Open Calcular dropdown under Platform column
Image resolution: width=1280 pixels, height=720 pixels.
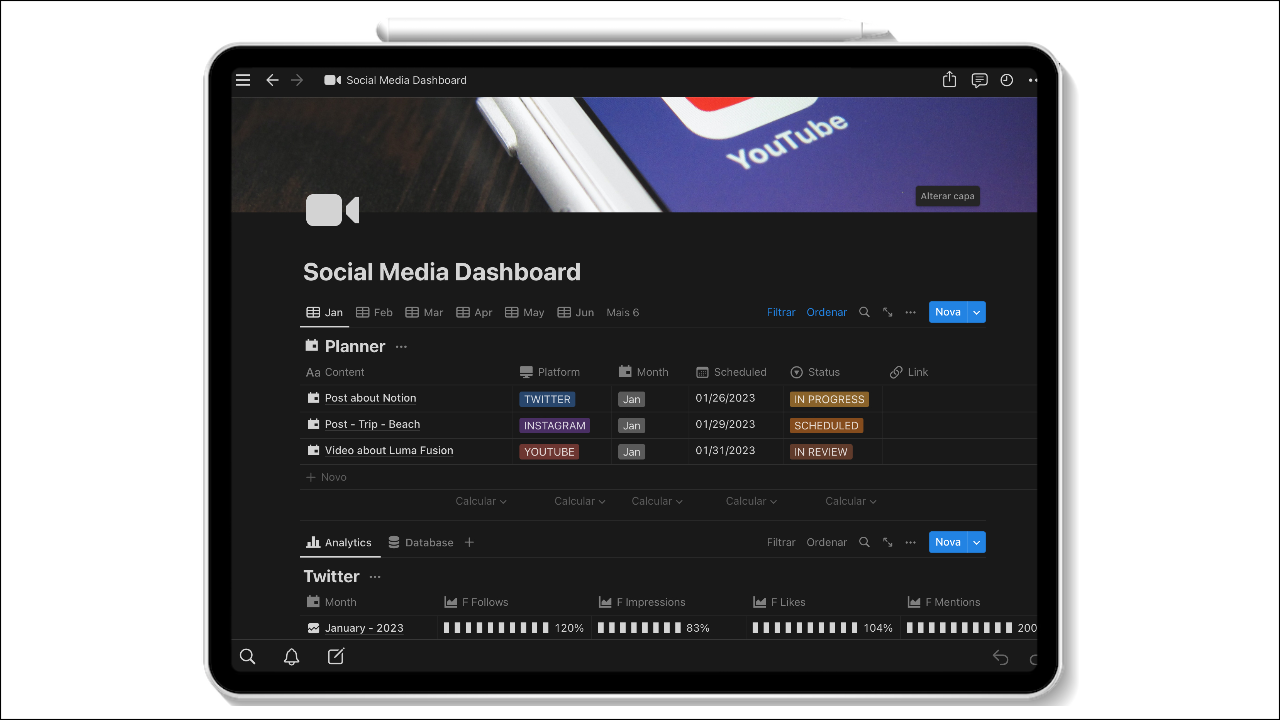[x=580, y=501]
